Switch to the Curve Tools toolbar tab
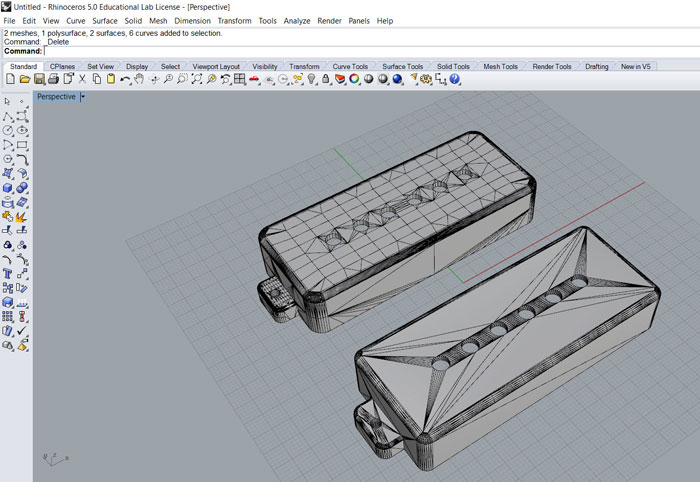 (x=350, y=66)
